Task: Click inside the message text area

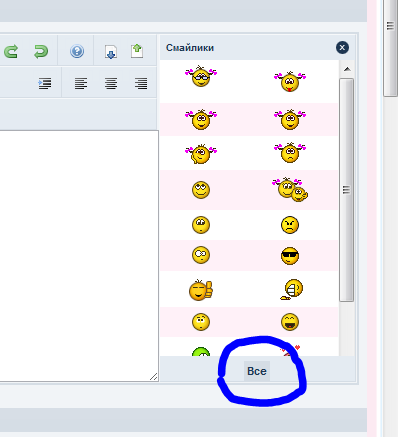Action: click(79, 256)
